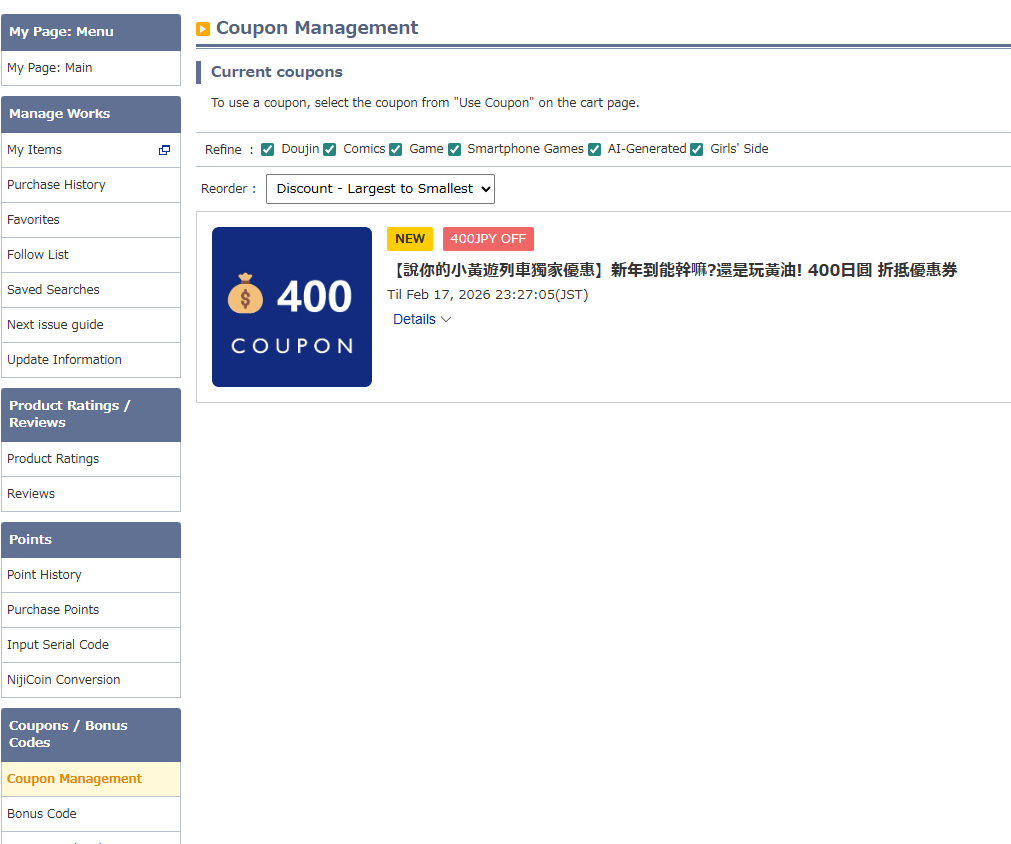
Task: Click the 400 coupon thumbnail image
Action: click(292, 307)
